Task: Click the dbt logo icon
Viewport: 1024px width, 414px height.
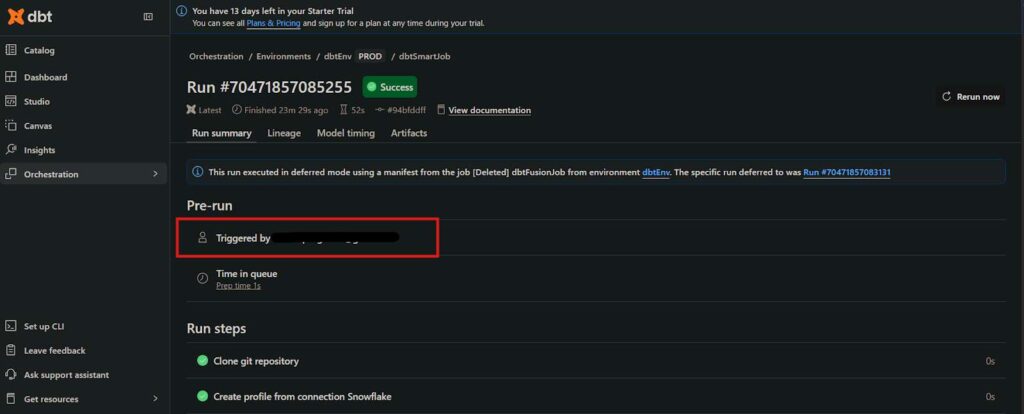Action: click(x=15, y=16)
